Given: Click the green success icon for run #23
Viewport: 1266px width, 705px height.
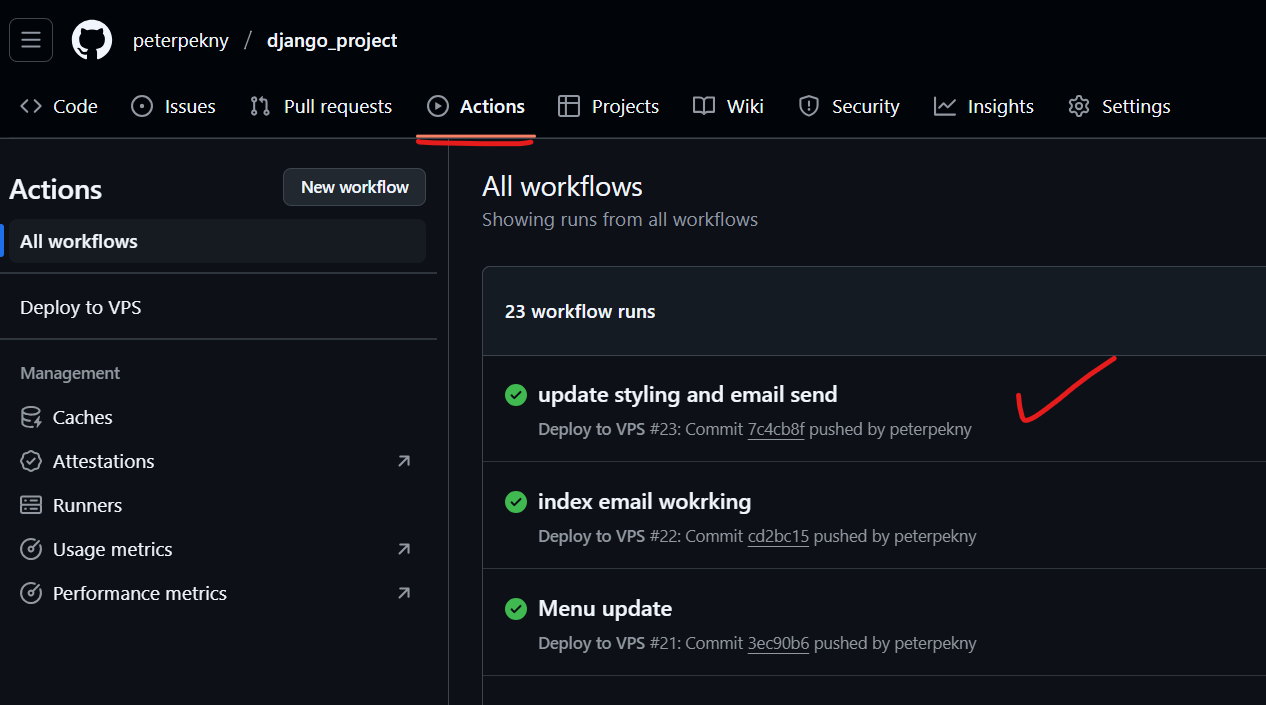Looking at the screenshot, I should pyautogui.click(x=516, y=395).
